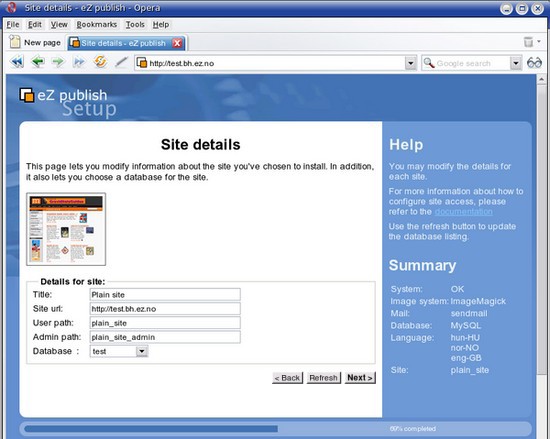Open the Bookmarks menu
This screenshot has height=439, width=550.
click(x=97, y=25)
